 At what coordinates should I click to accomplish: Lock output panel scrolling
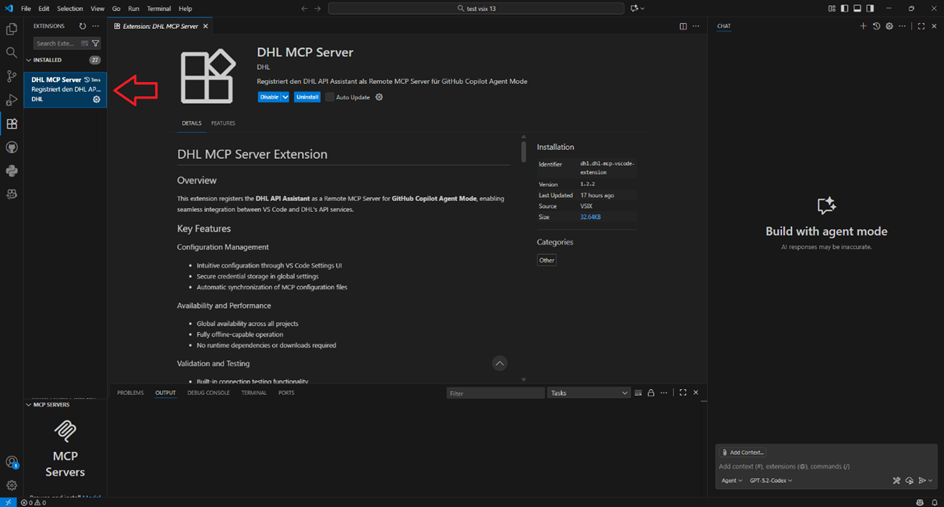pyautogui.click(x=651, y=393)
